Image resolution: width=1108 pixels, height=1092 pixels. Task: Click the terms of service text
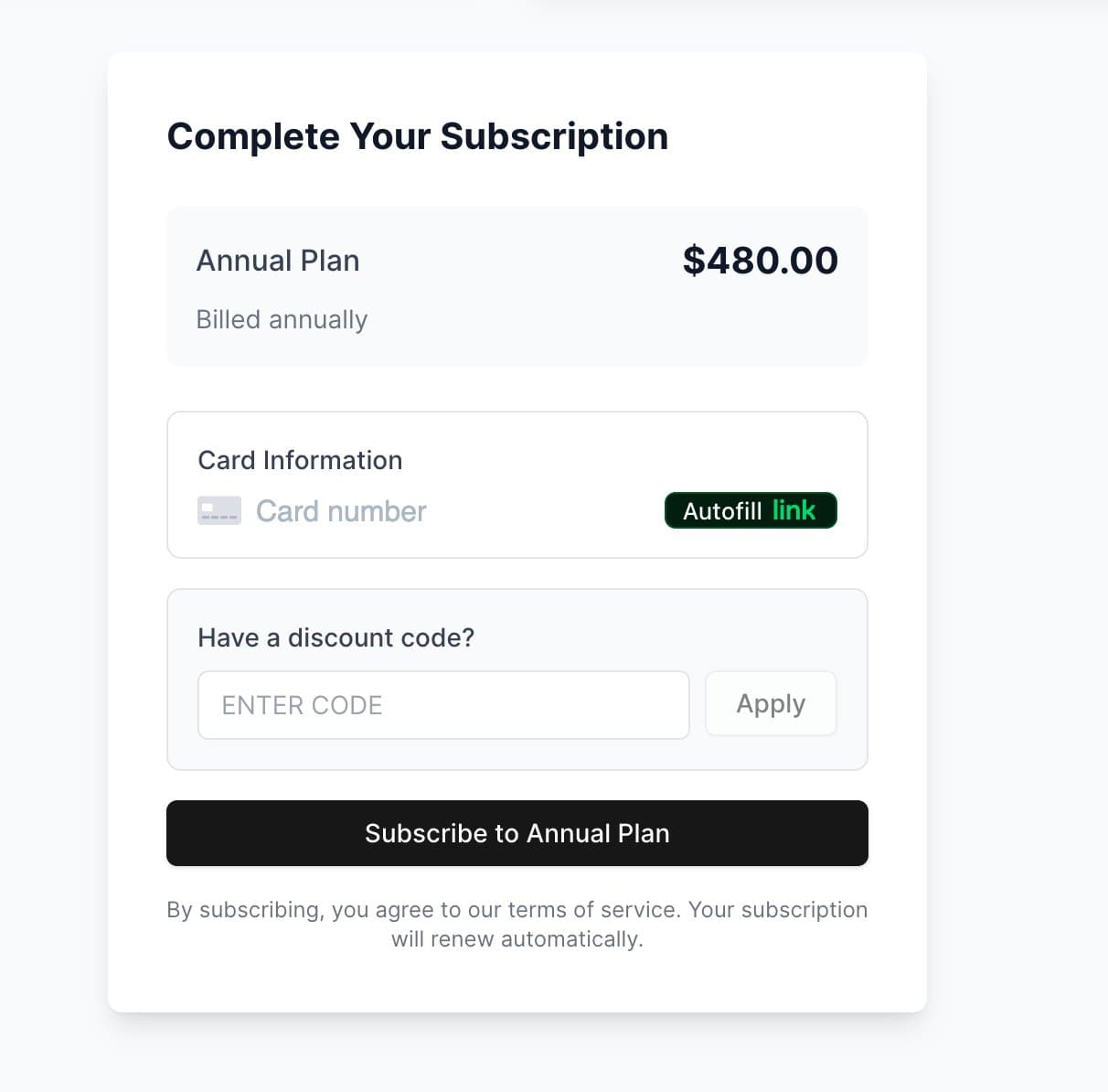click(607, 909)
